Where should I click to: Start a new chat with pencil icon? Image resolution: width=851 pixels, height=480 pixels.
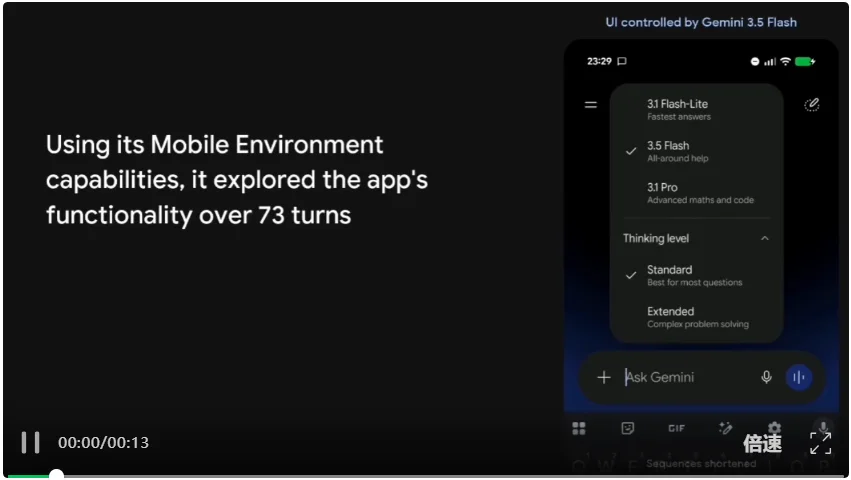tap(811, 104)
